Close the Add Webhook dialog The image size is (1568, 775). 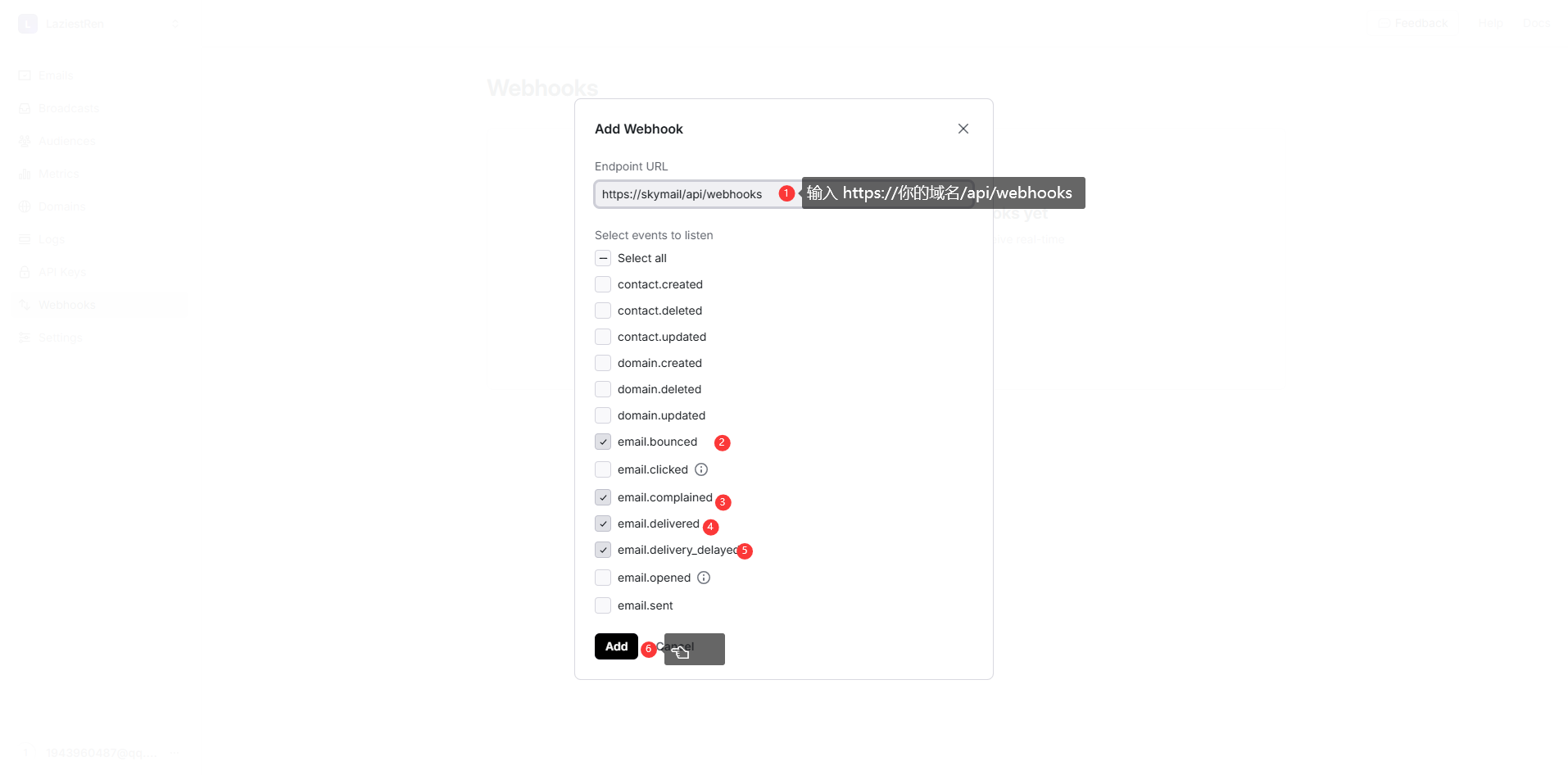[x=963, y=129]
